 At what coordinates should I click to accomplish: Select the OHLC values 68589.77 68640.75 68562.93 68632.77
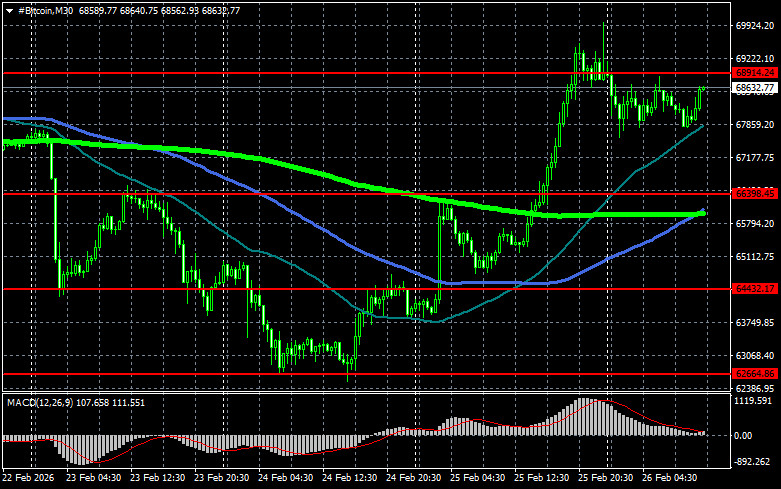pyautogui.click(x=159, y=10)
